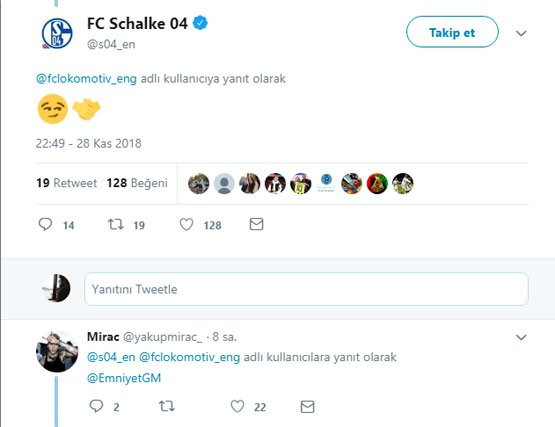The height and width of the screenshot is (427, 555).
Task: Retweet the FC Schalke 04 tweet
Action: click(x=116, y=224)
